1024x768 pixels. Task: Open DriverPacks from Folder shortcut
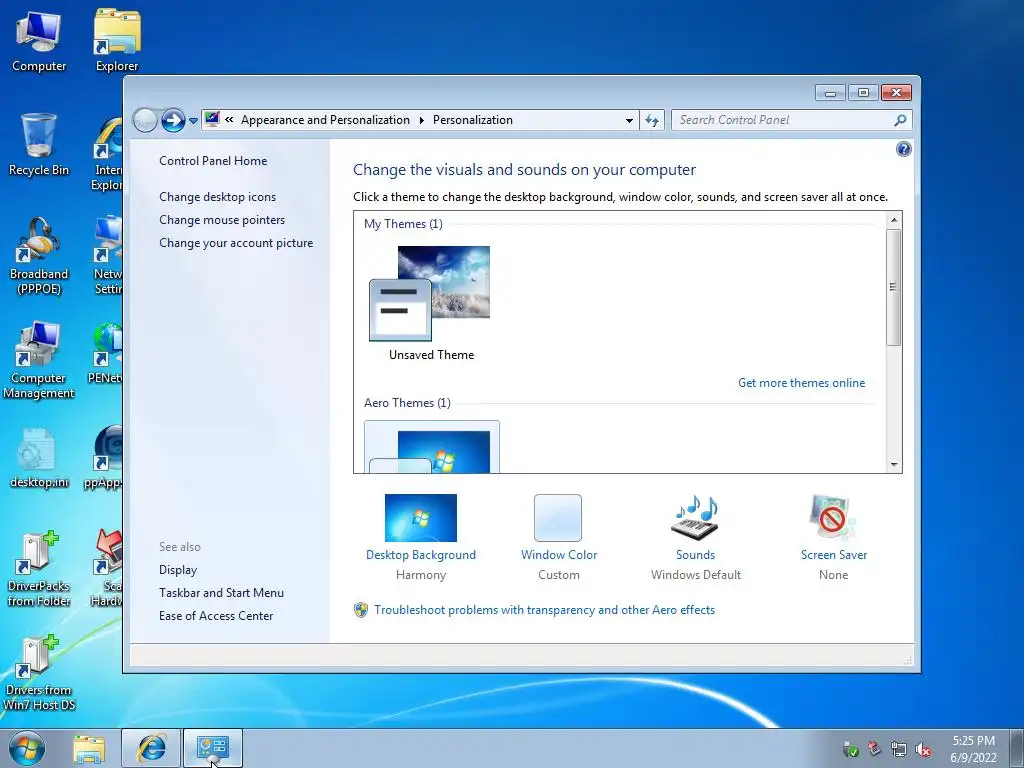[x=39, y=568]
